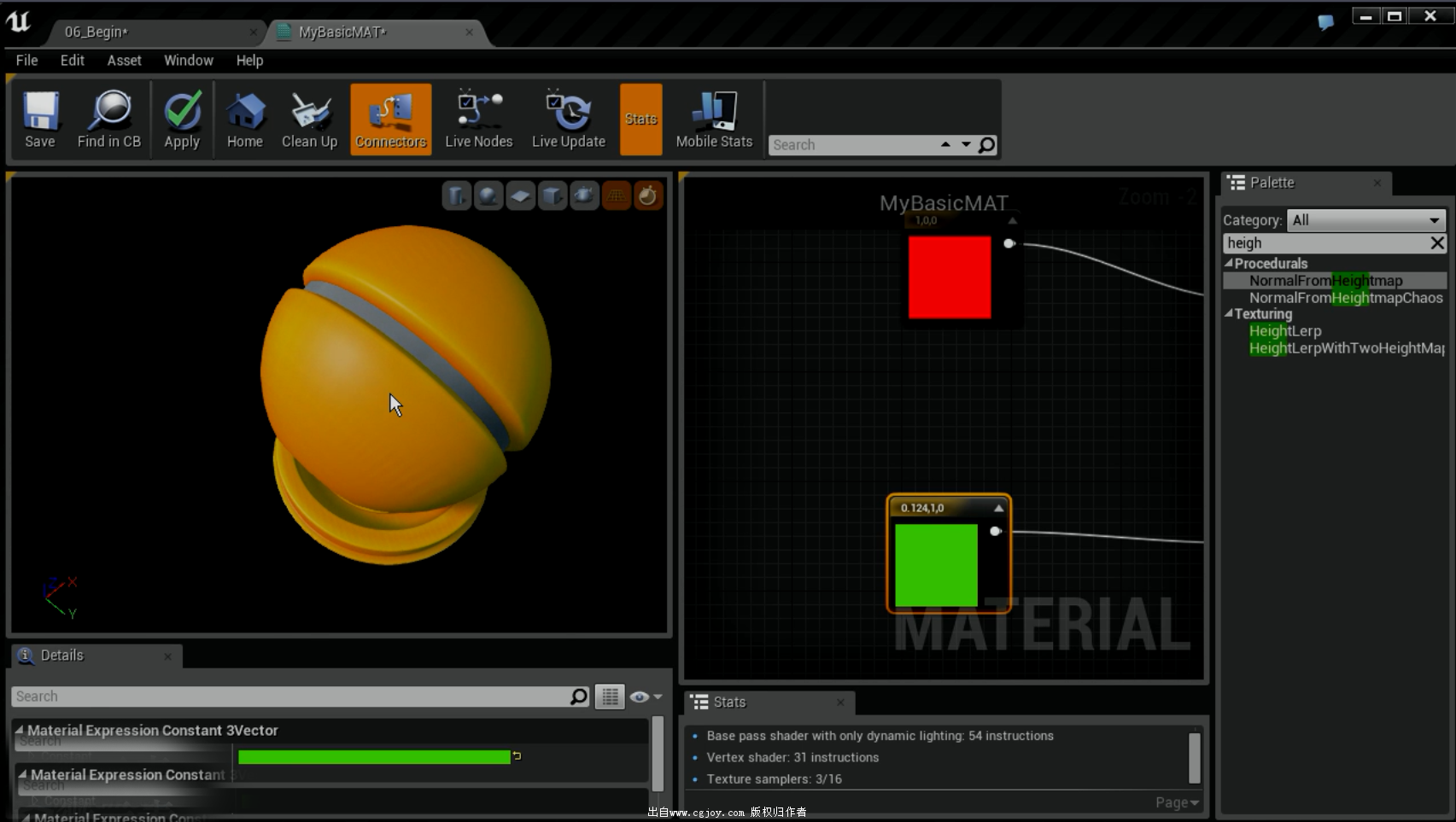
Task: Toggle Mobile Stats in the toolbar
Action: click(x=714, y=120)
